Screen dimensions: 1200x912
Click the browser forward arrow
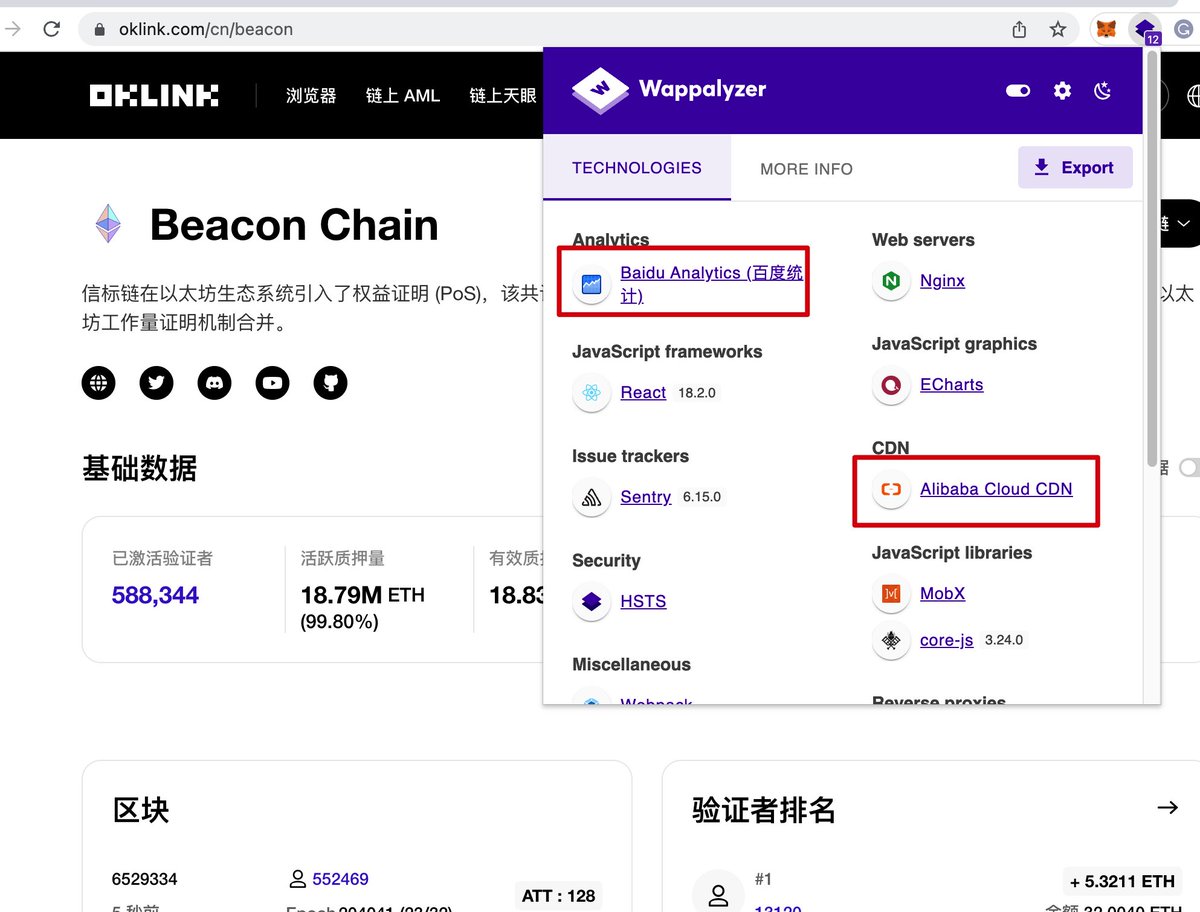point(13,29)
